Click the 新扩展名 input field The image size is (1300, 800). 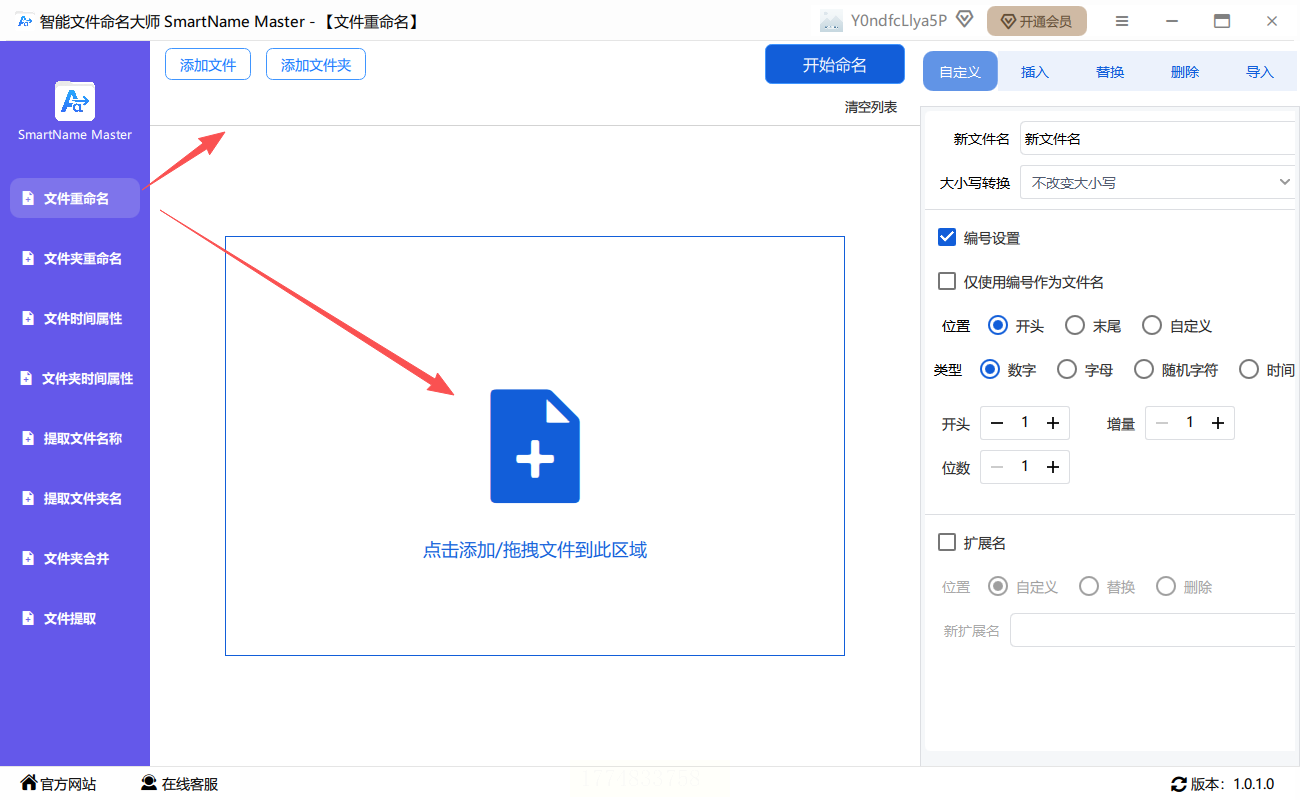coord(1153,630)
